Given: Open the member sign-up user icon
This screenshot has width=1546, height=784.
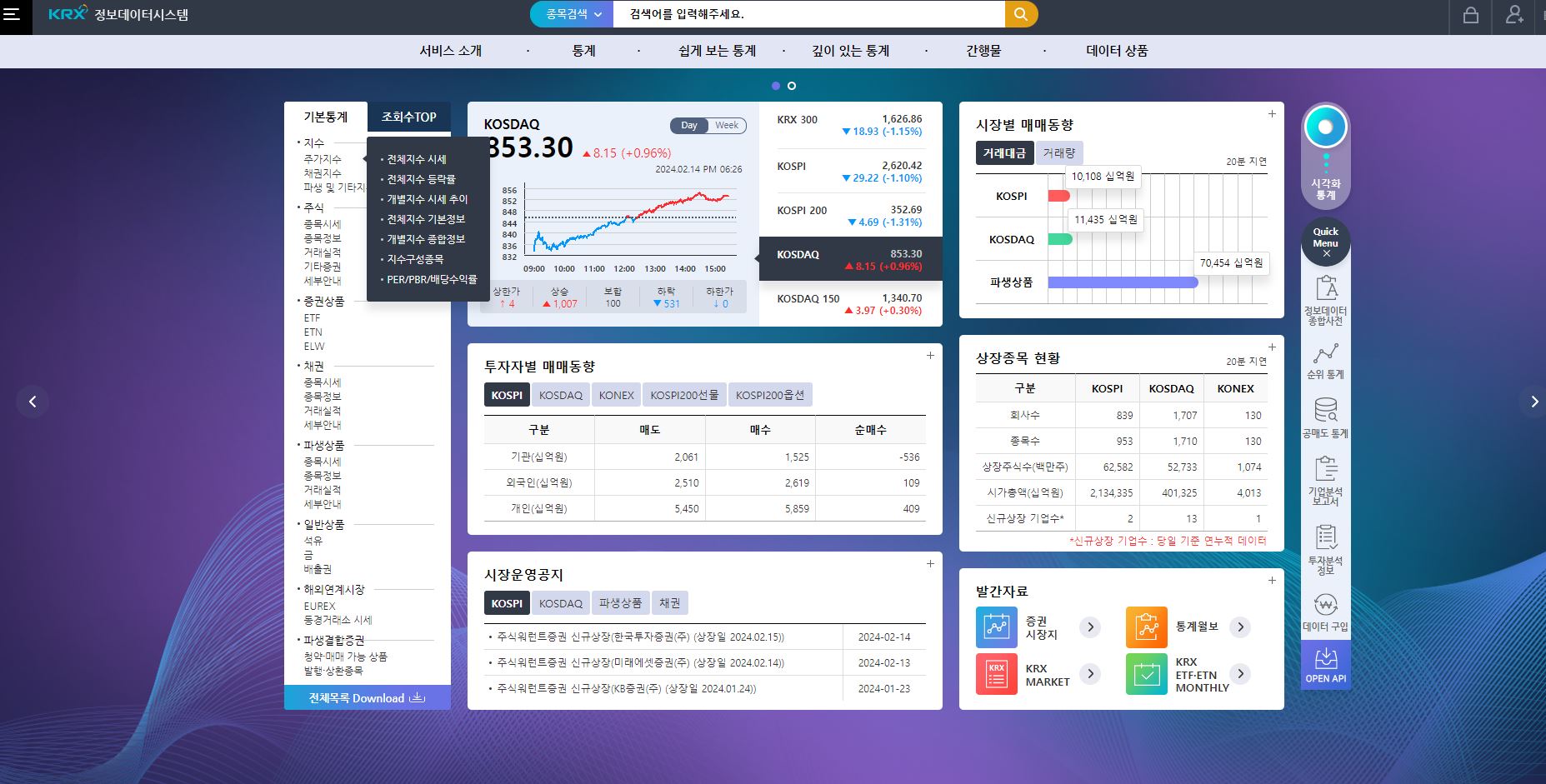Looking at the screenshot, I should click(x=1514, y=14).
